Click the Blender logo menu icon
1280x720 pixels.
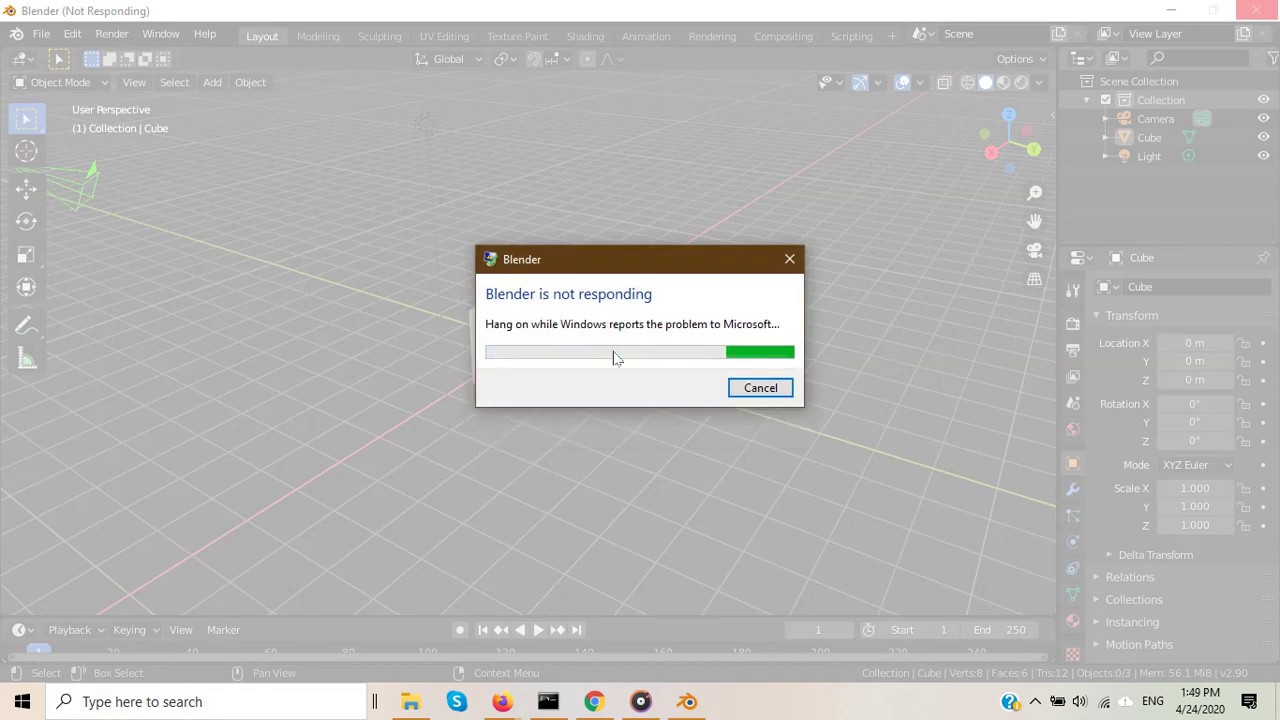coord(17,34)
